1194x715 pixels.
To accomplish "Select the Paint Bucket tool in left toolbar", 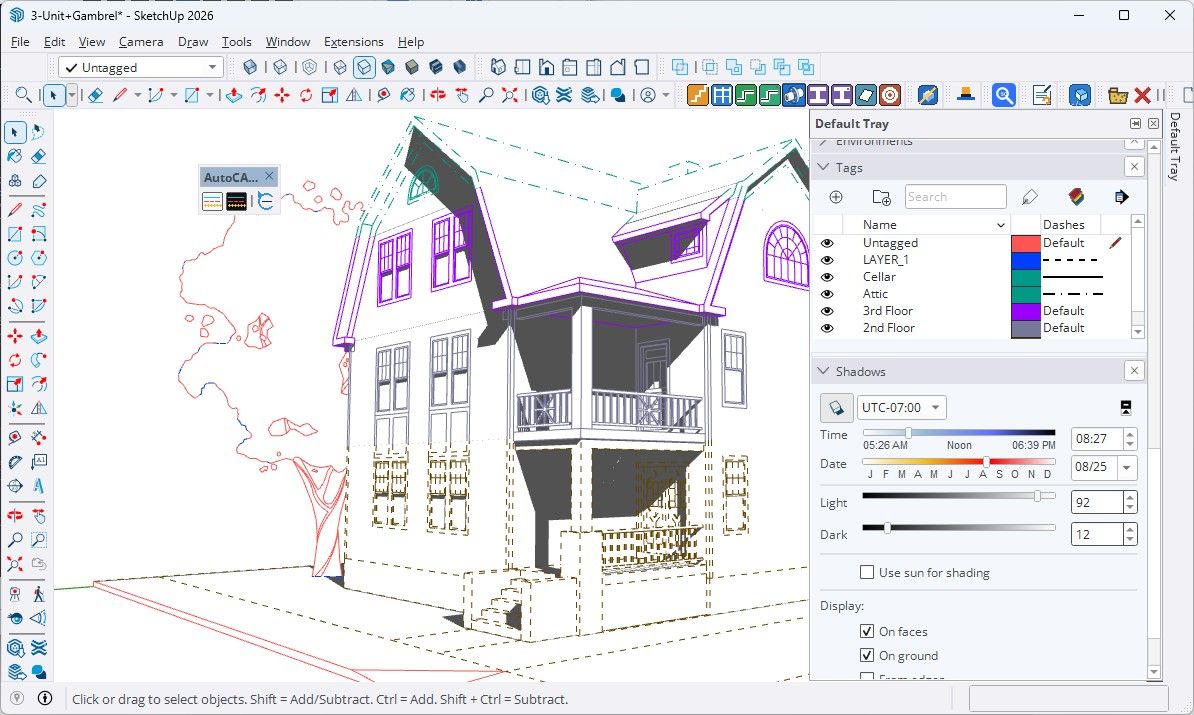I will (x=14, y=157).
